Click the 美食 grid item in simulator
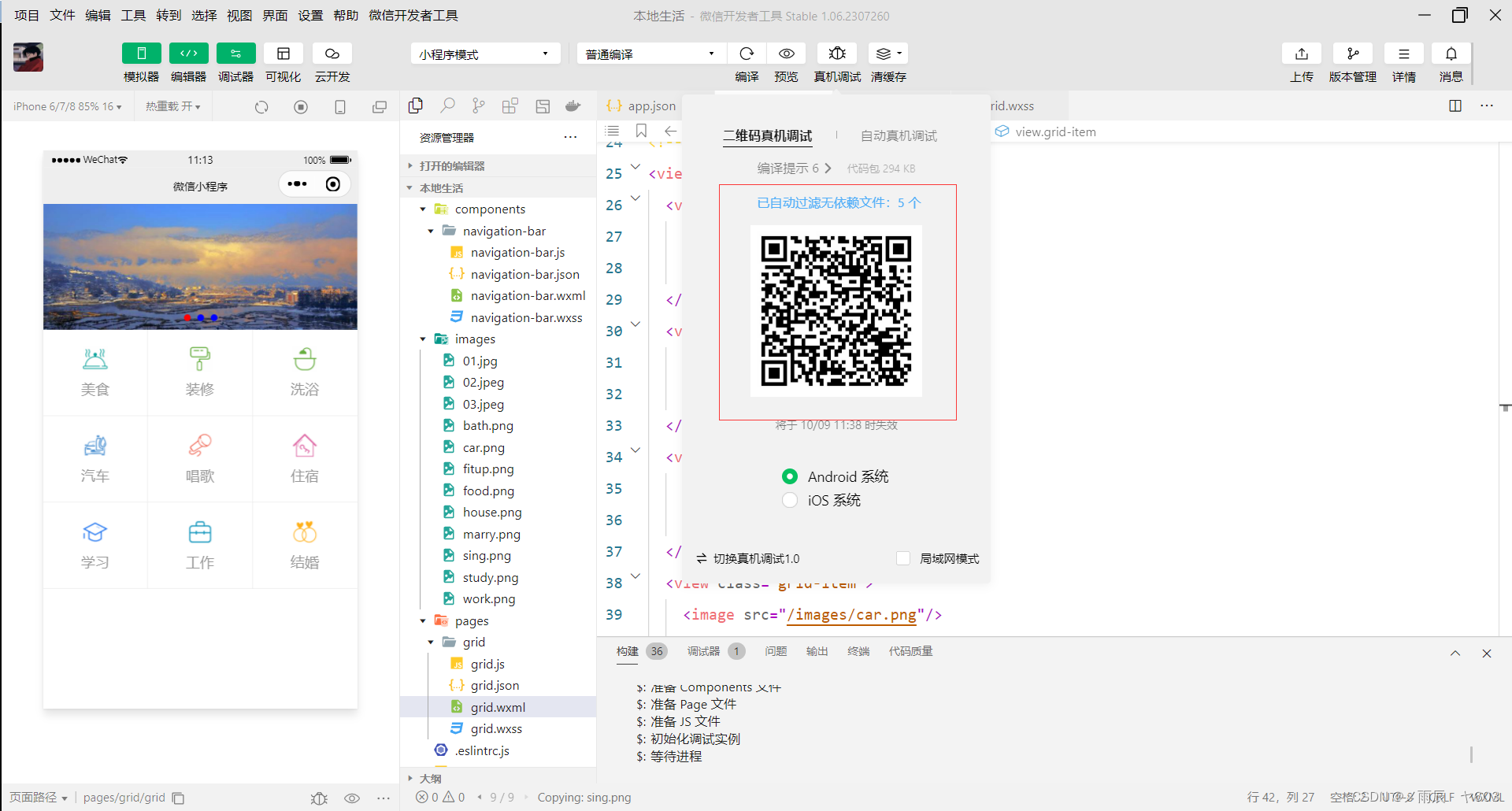This screenshot has width=1512, height=811. pyautogui.click(x=95, y=372)
